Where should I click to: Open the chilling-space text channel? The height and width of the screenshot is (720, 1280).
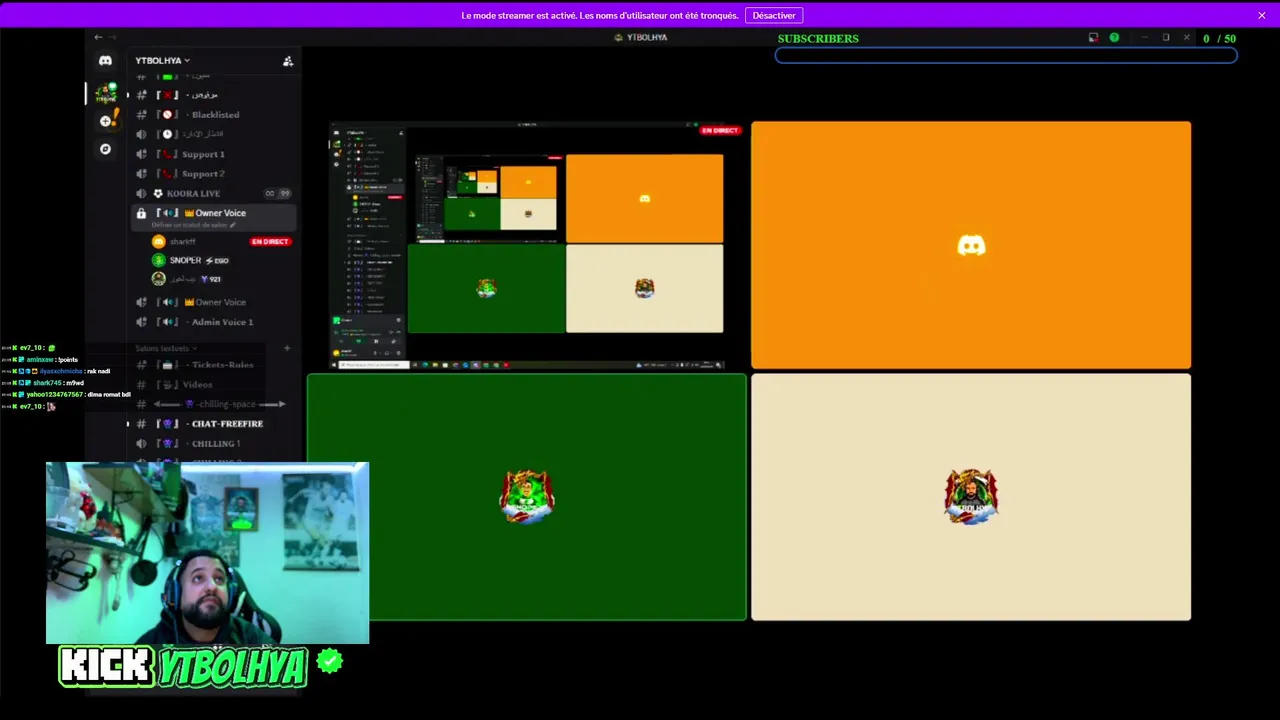[215, 404]
